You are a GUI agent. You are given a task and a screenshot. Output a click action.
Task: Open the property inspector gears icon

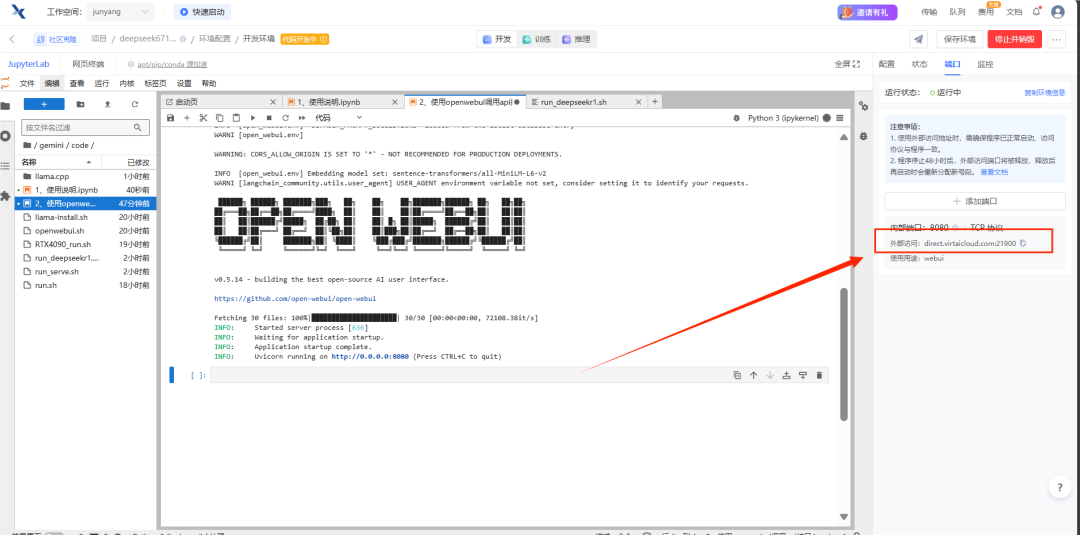click(863, 106)
